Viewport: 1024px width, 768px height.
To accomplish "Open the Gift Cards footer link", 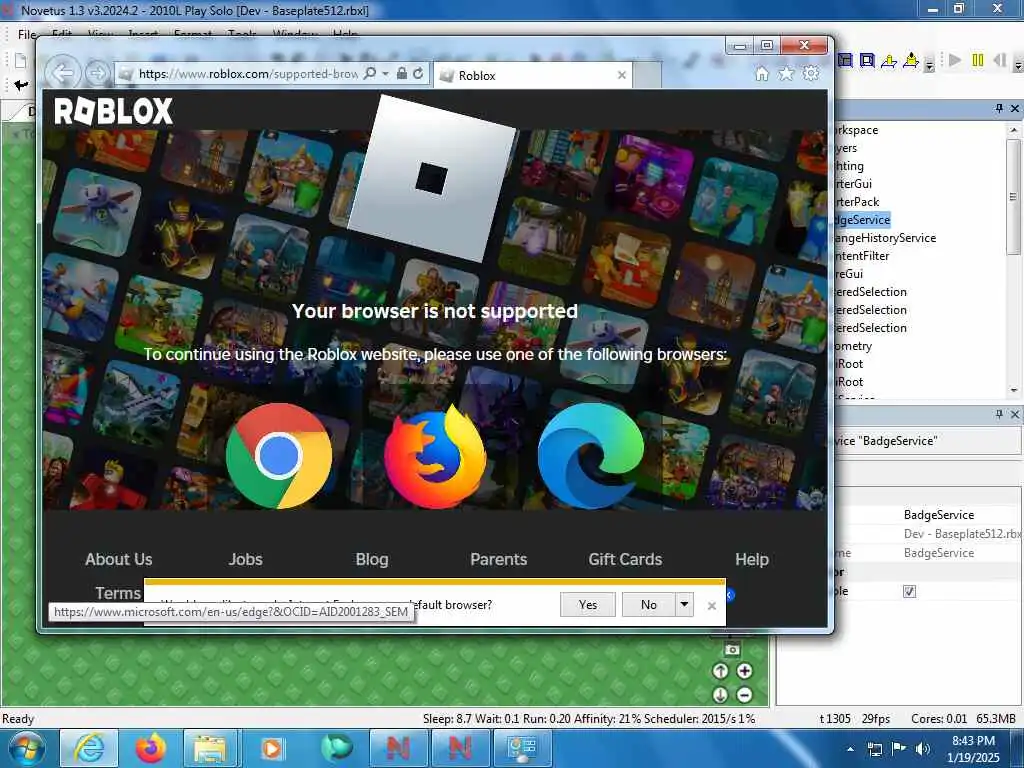I will 625,560.
